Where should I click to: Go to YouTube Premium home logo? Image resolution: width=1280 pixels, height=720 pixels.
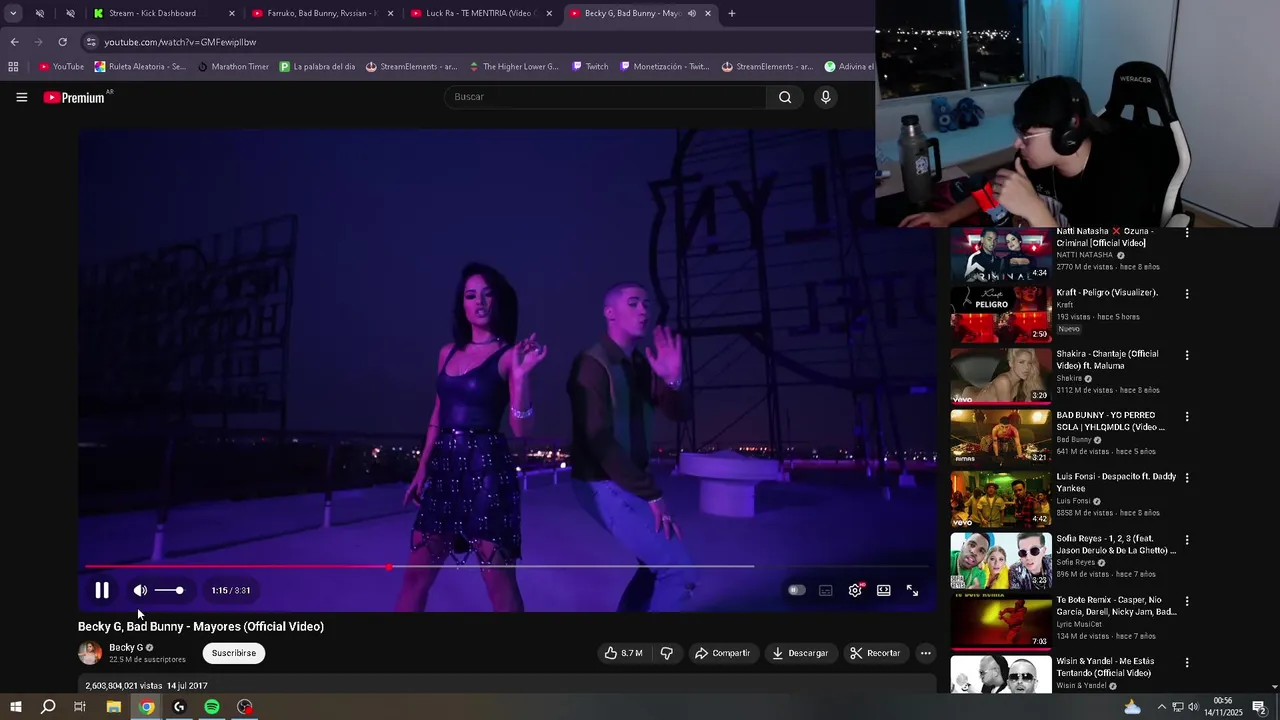click(x=74, y=97)
